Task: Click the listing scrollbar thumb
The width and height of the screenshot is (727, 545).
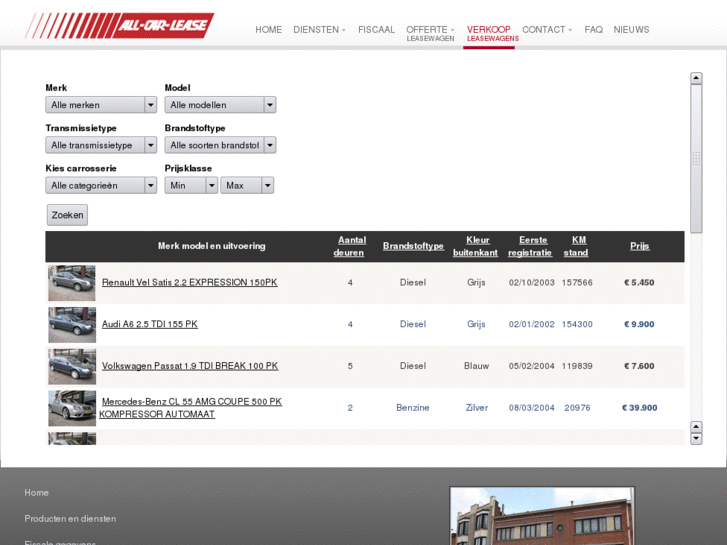Action: (696, 159)
